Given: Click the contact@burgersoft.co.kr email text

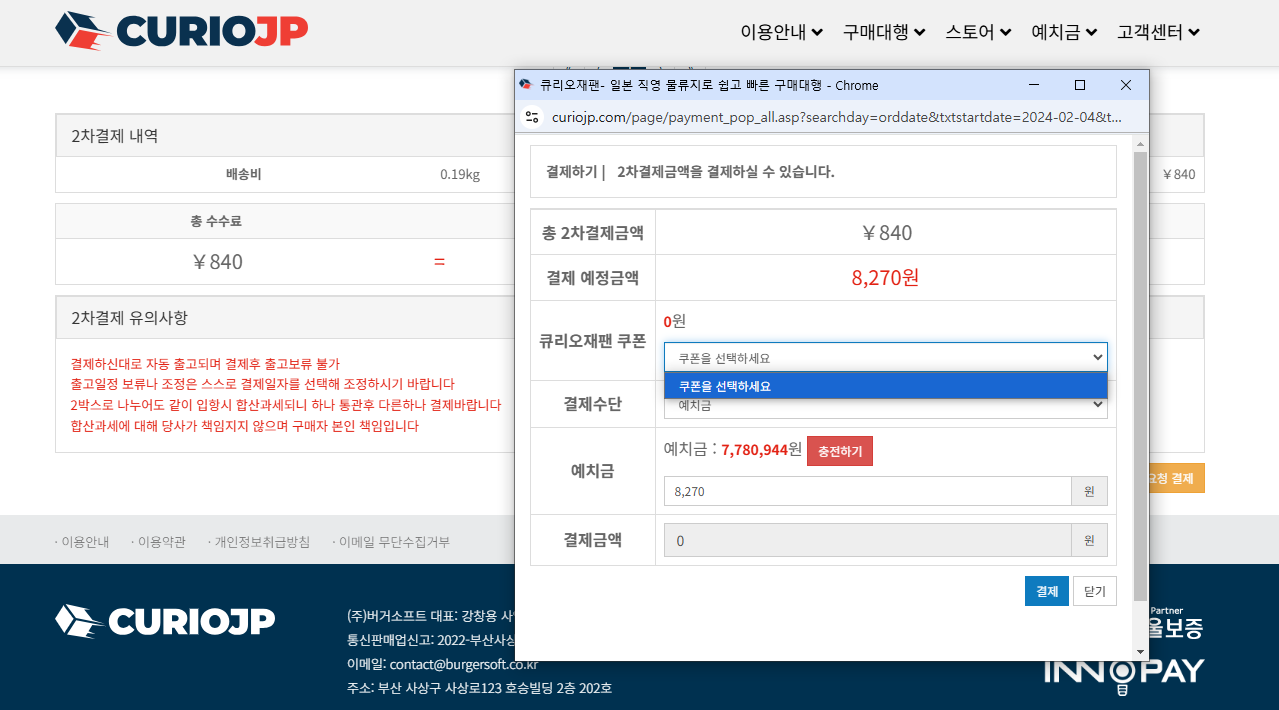Looking at the screenshot, I should (464, 664).
